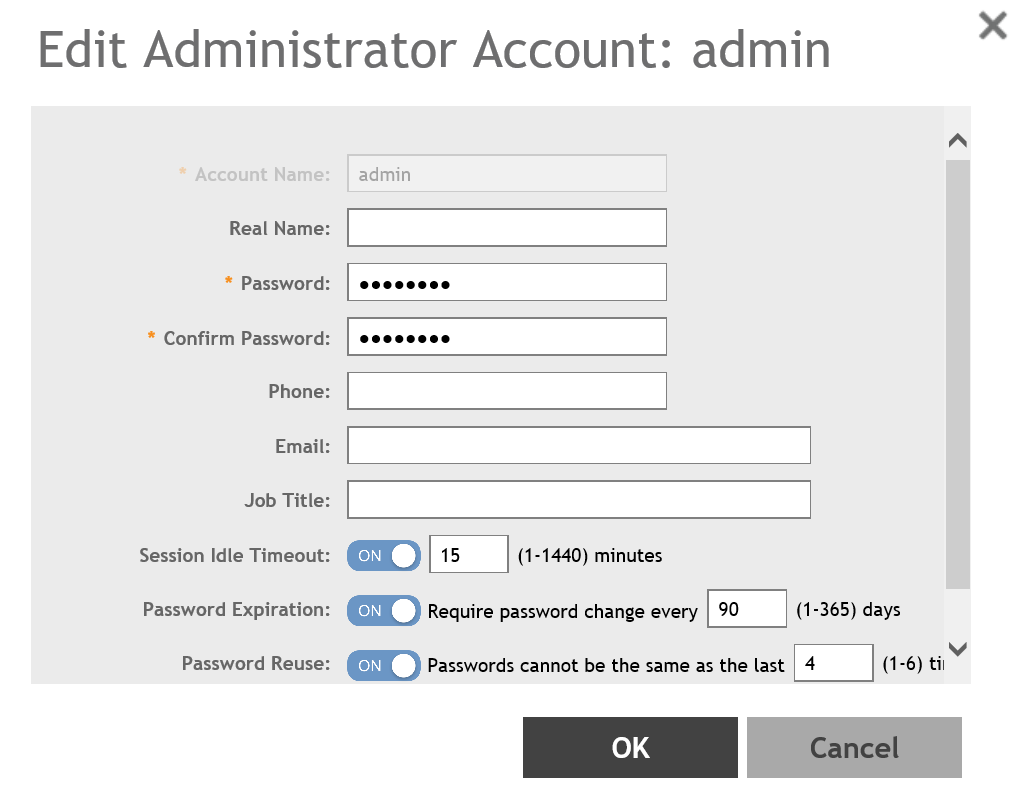Select the password expiration days field
The width and height of the screenshot is (1034, 801).
click(x=747, y=609)
